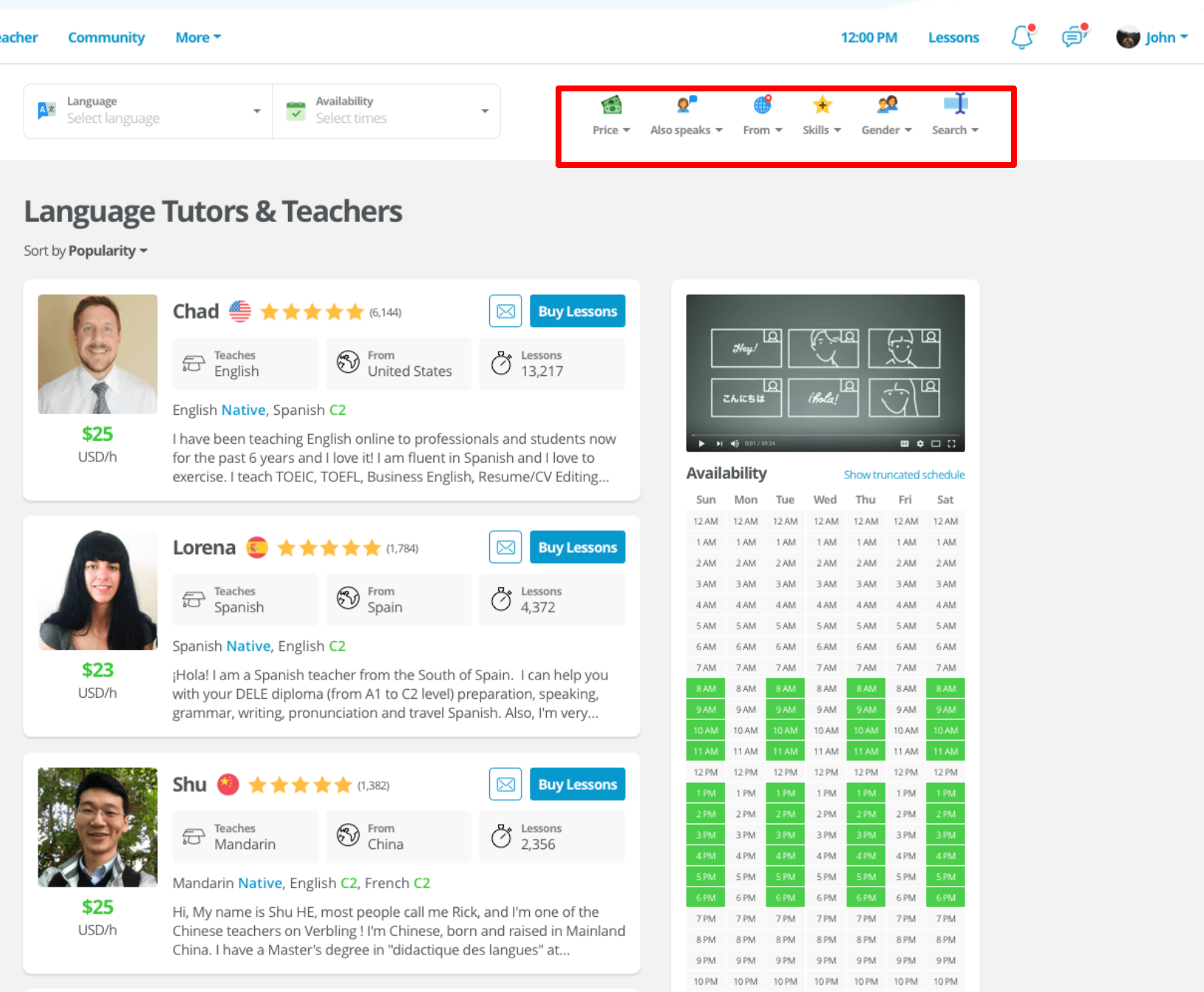Click the envelope icon on Shu's card
This screenshot has width=1204, height=992.
505,784
